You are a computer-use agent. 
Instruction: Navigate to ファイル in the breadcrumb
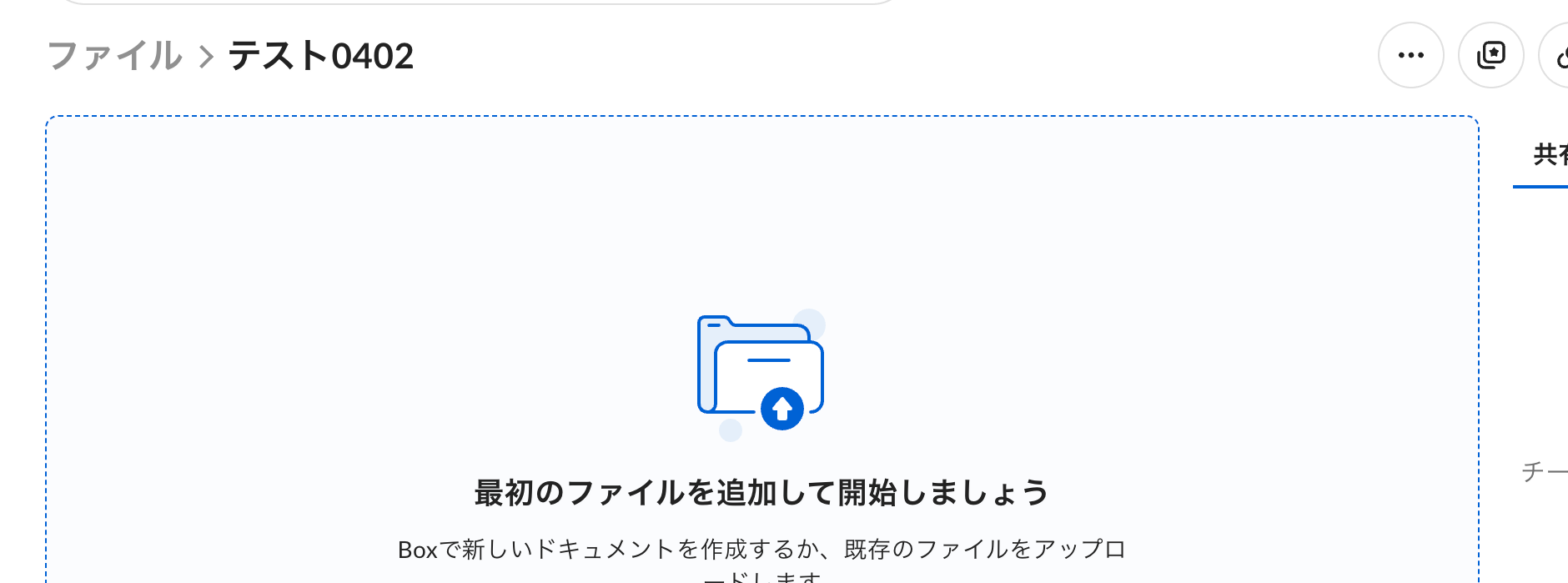[114, 56]
